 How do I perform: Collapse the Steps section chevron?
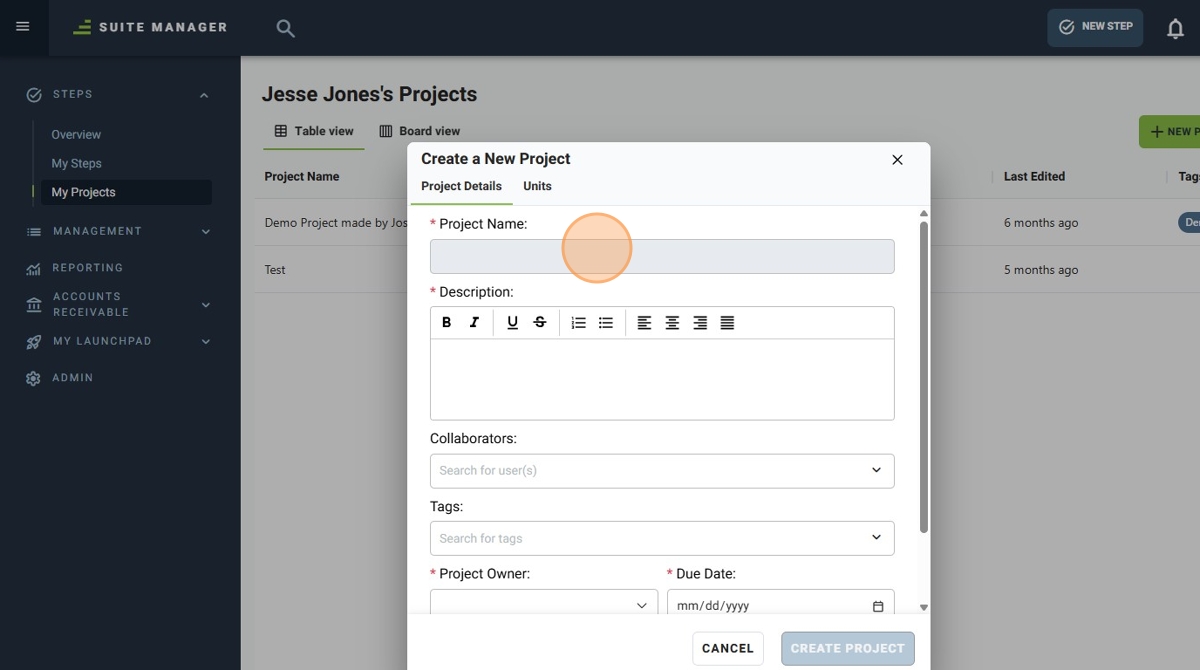204,95
